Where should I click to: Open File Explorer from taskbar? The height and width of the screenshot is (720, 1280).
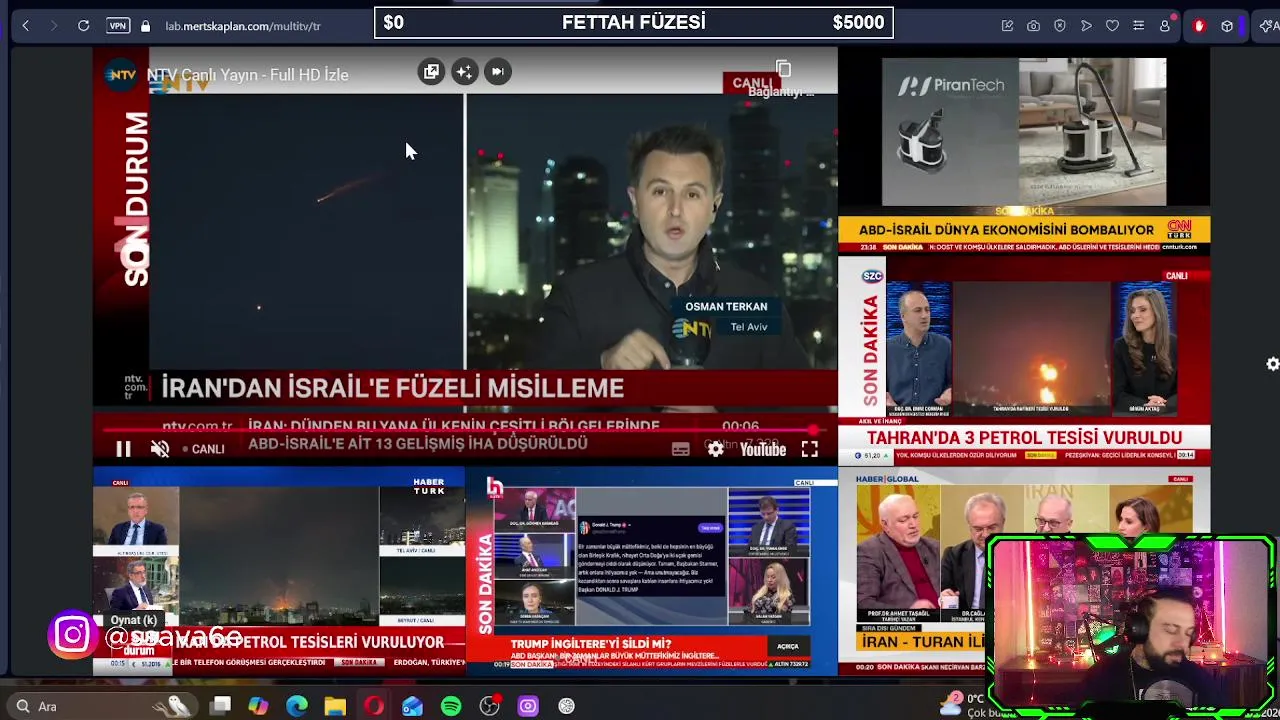335,706
